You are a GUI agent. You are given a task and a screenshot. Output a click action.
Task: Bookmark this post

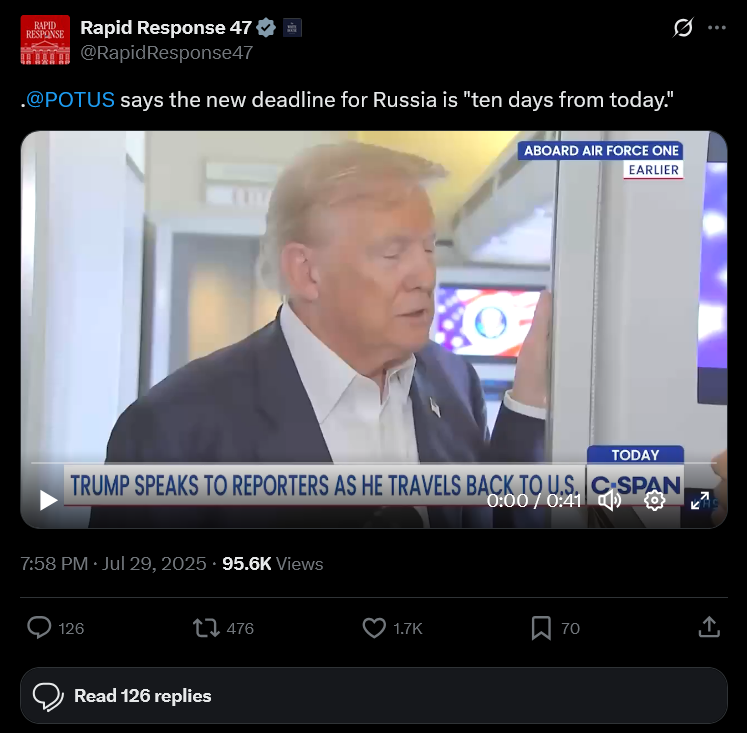coord(541,628)
